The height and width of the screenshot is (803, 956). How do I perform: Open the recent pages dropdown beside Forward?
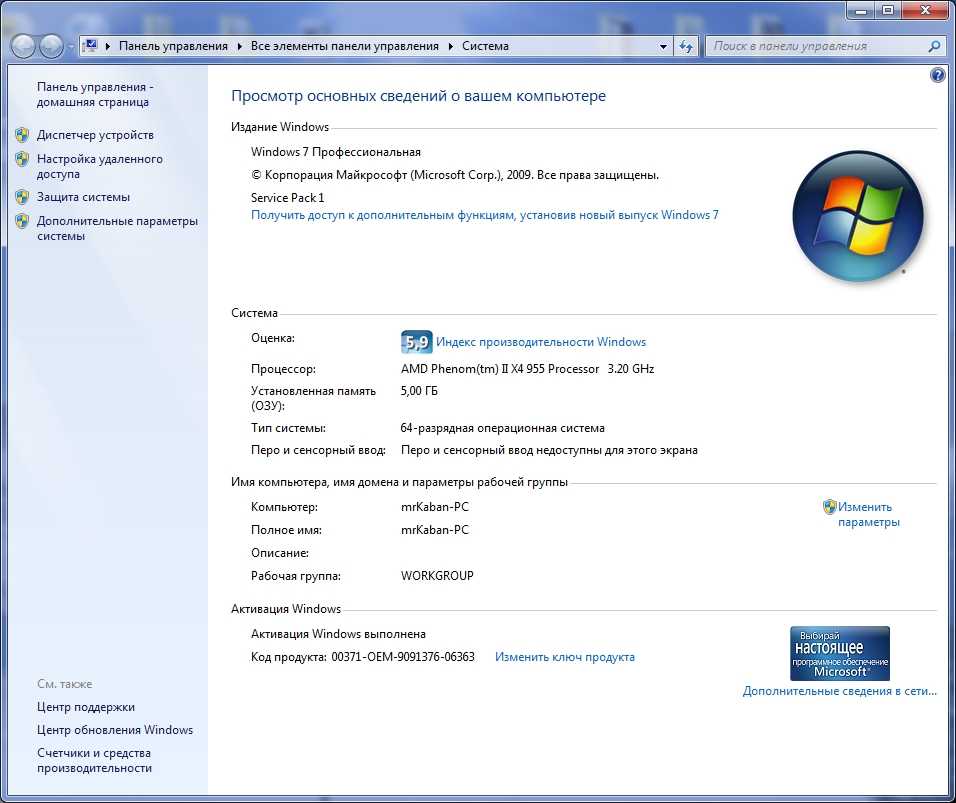[71, 47]
